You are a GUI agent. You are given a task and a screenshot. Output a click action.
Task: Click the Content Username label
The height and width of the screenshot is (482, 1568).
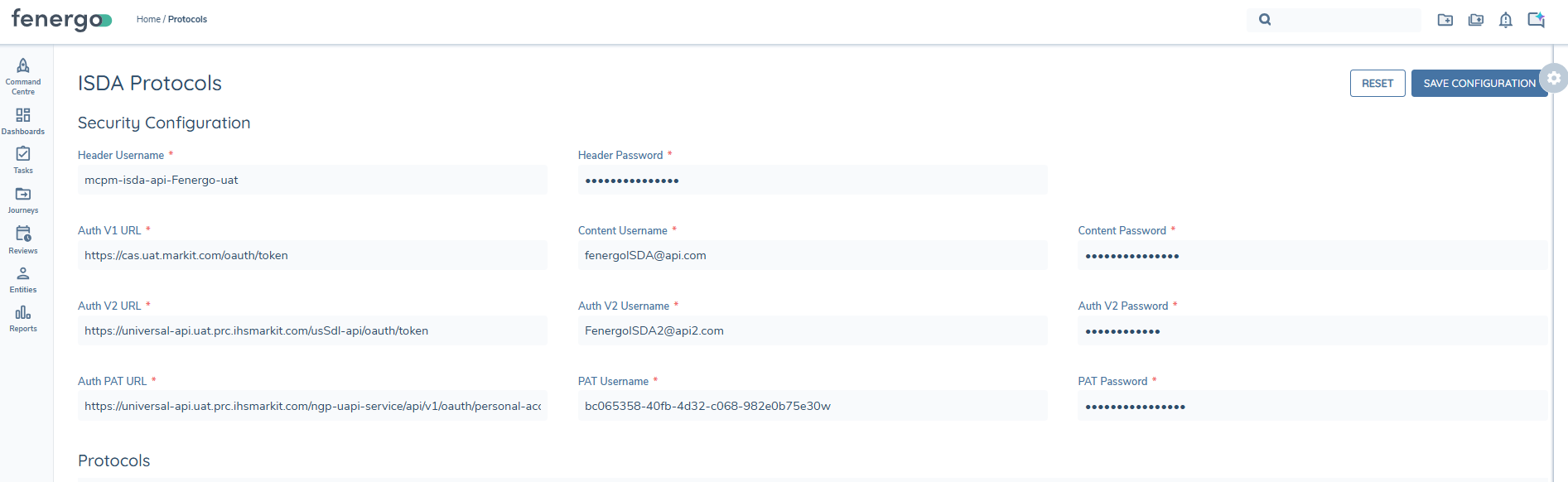point(623,230)
